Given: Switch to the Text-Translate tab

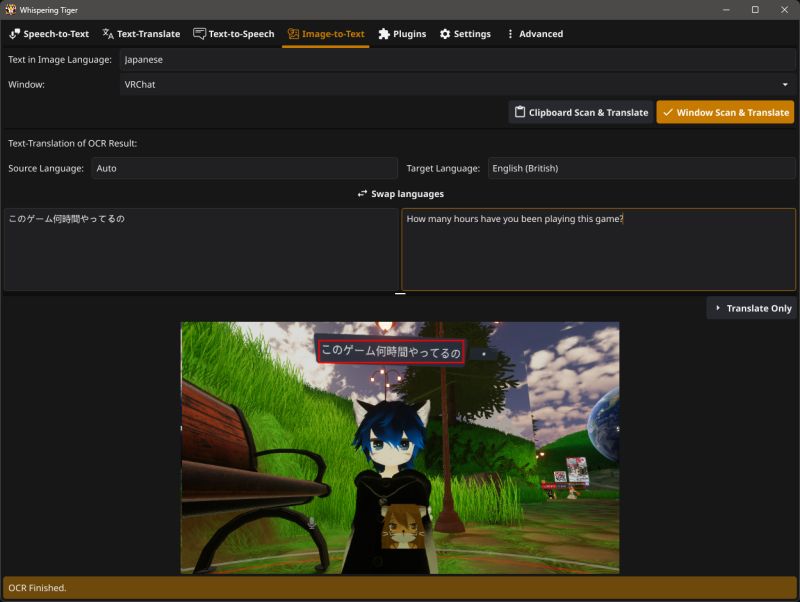Looking at the screenshot, I should [x=141, y=34].
